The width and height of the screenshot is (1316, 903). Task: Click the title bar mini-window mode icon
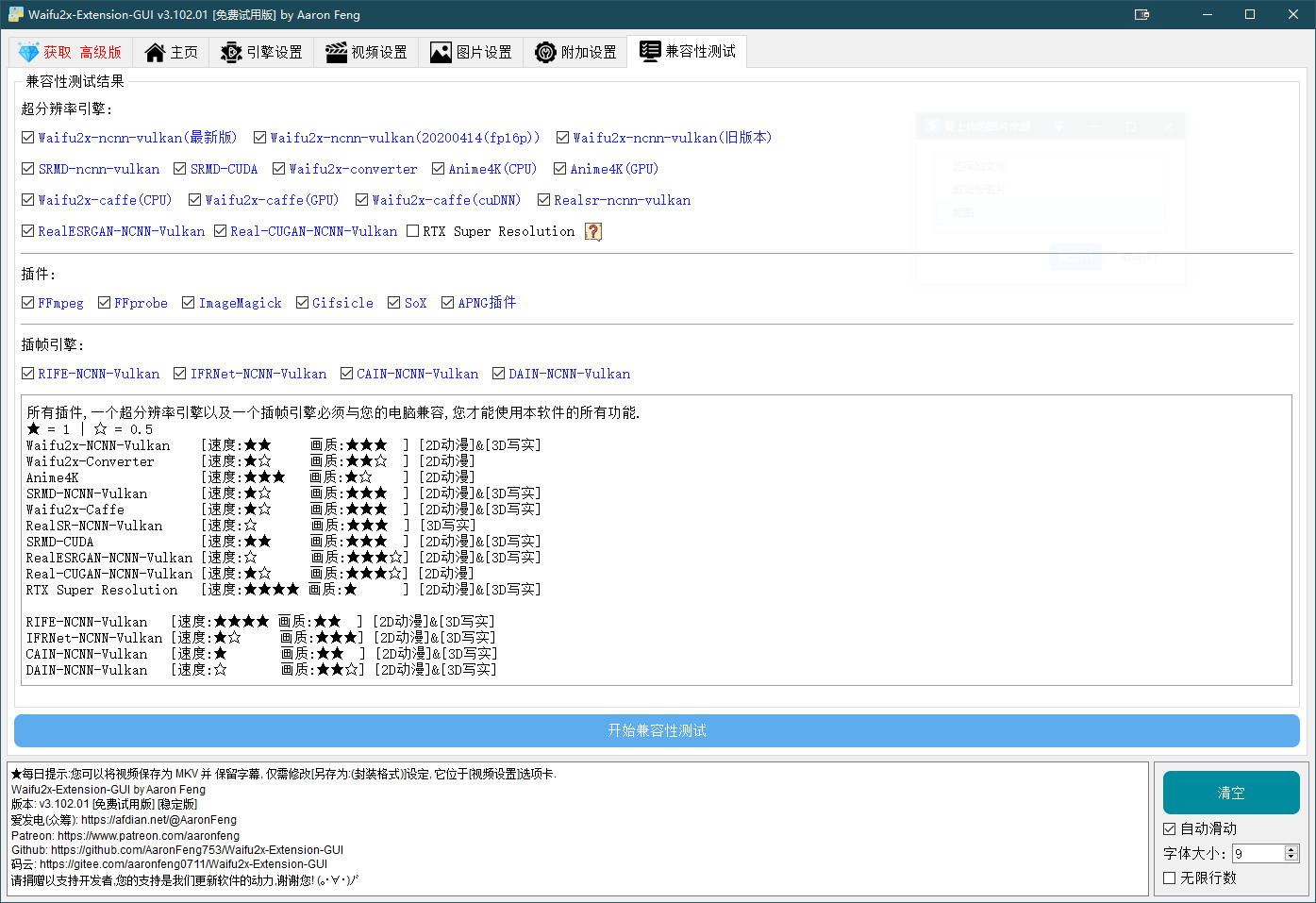pyautogui.click(x=1141, y=14)
